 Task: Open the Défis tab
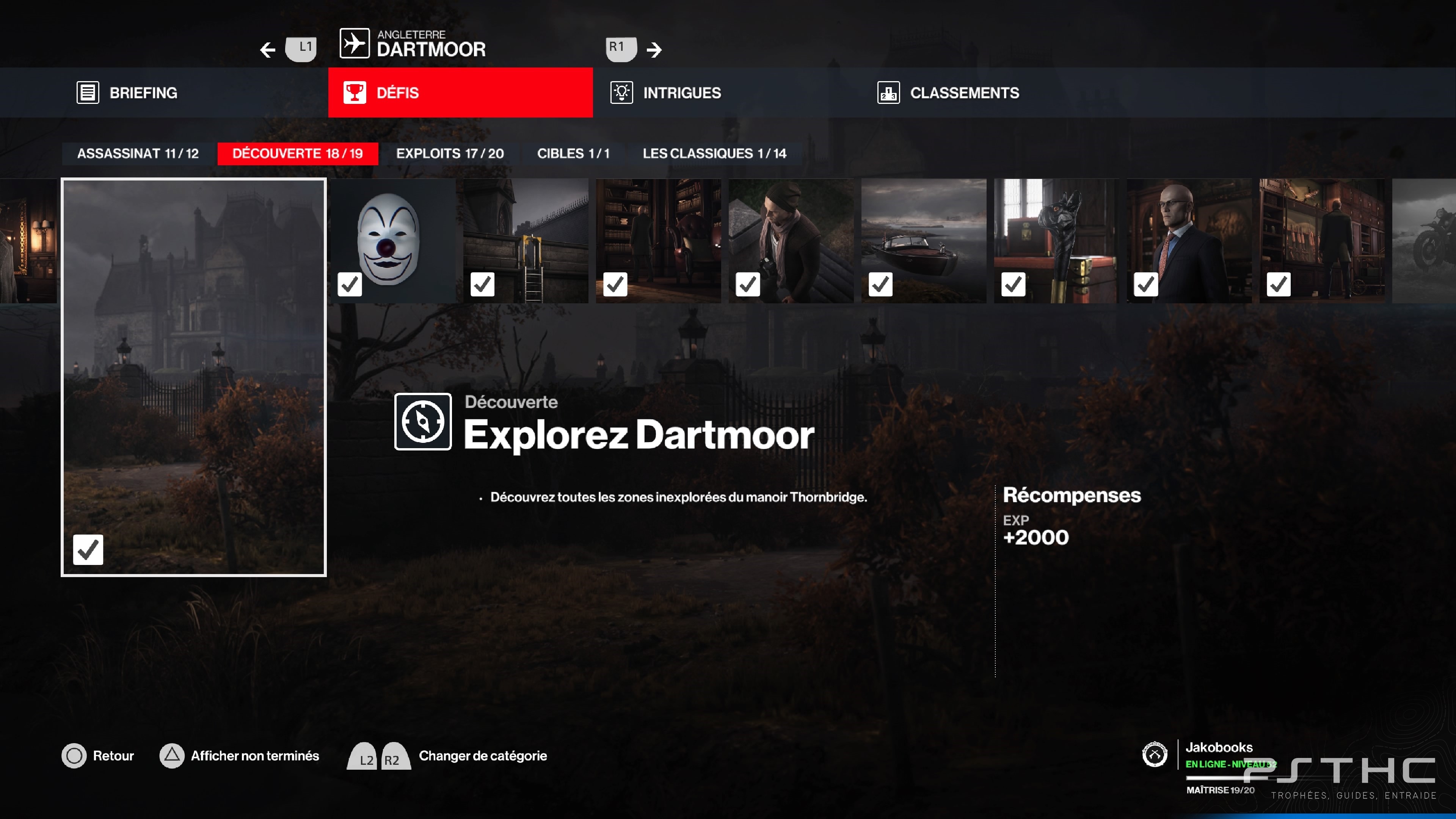[x=461, y=93]
